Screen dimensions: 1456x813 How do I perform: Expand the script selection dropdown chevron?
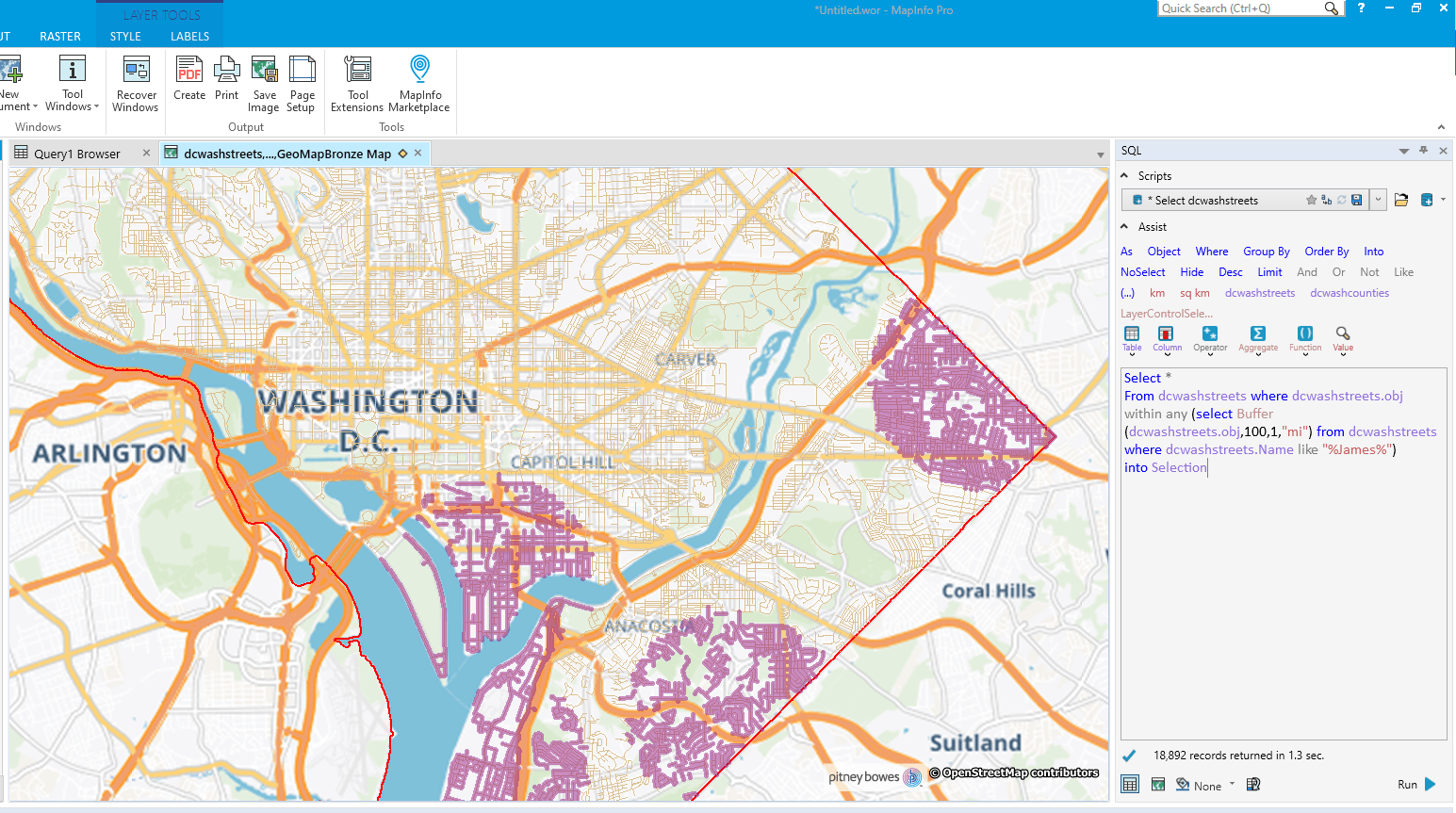tap(1378, 200)
